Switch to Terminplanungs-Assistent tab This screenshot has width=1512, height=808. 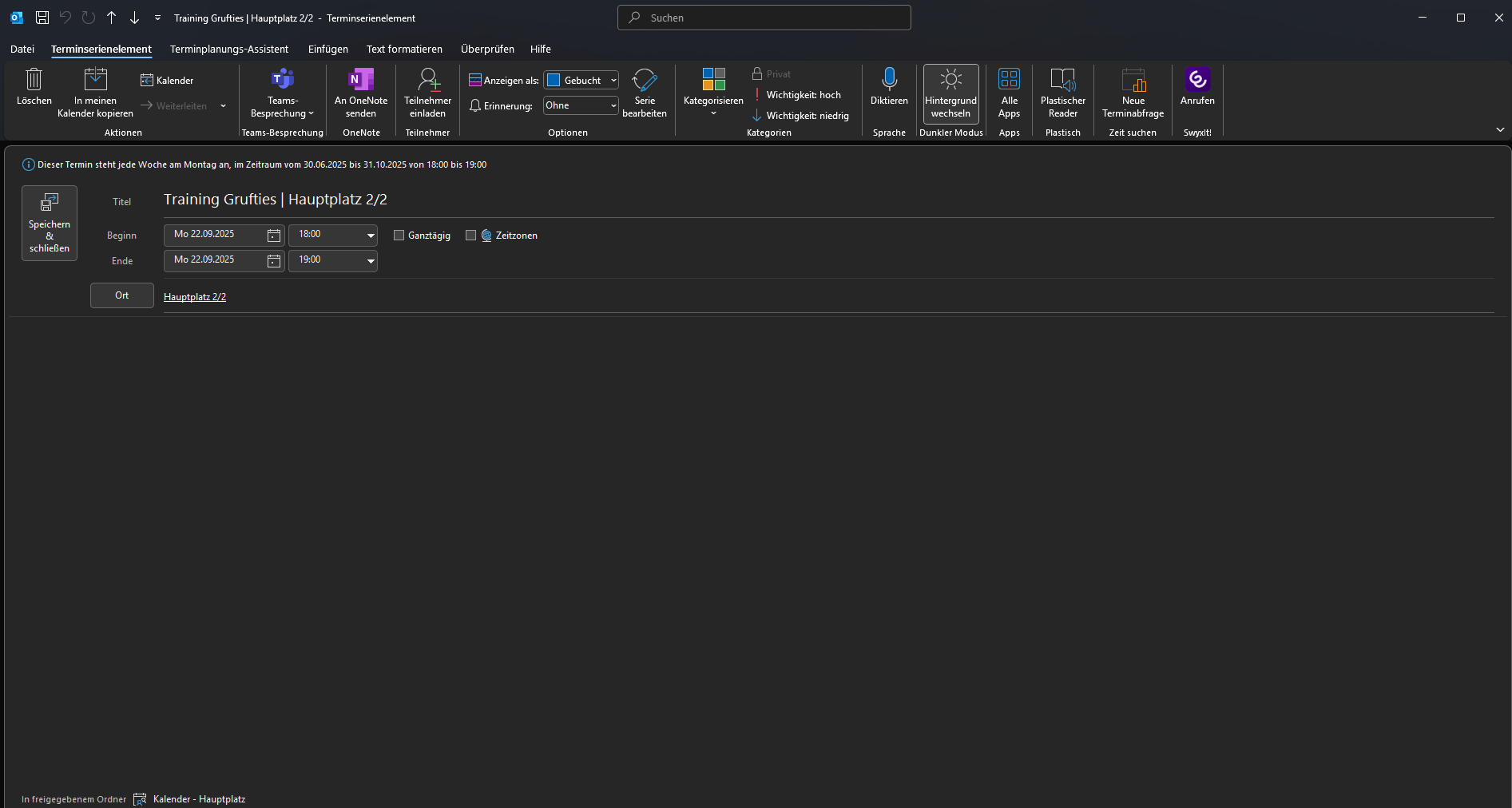229,50
